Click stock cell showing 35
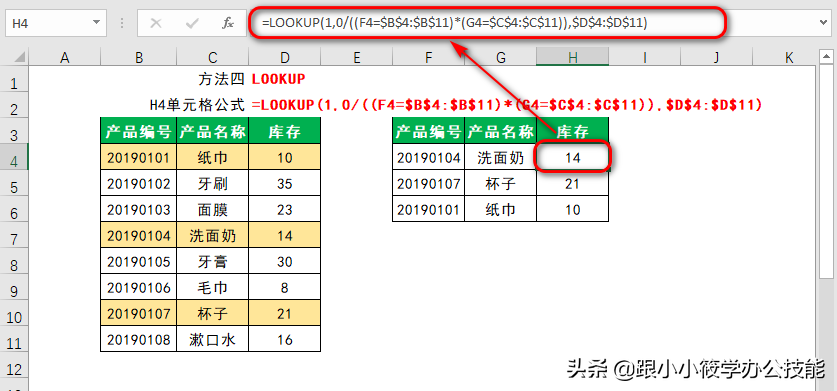Viewport: 837px width, 391px height. point(285,183)
